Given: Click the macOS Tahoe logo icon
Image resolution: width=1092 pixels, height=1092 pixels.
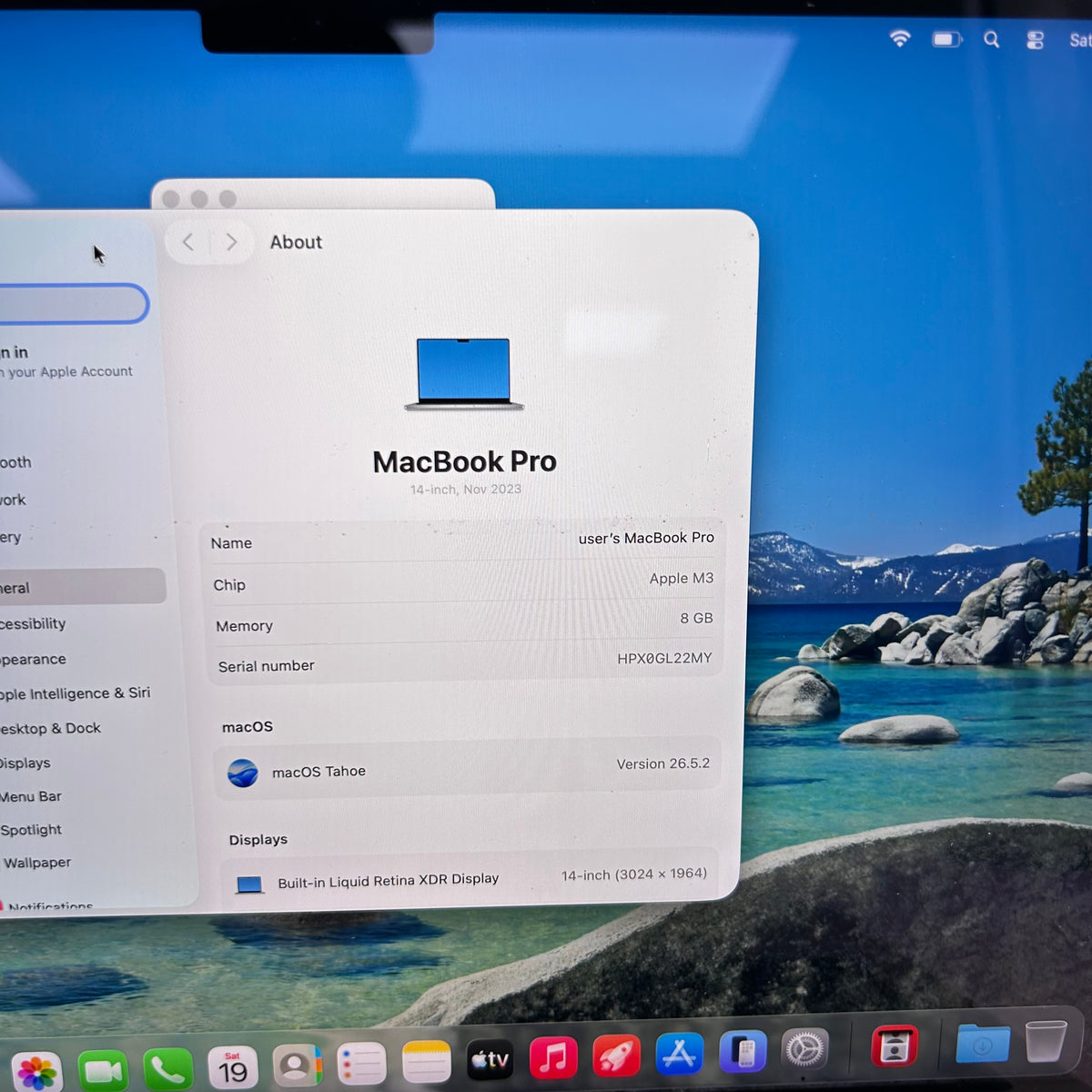Looking at the screenshot, I should 243,773.
